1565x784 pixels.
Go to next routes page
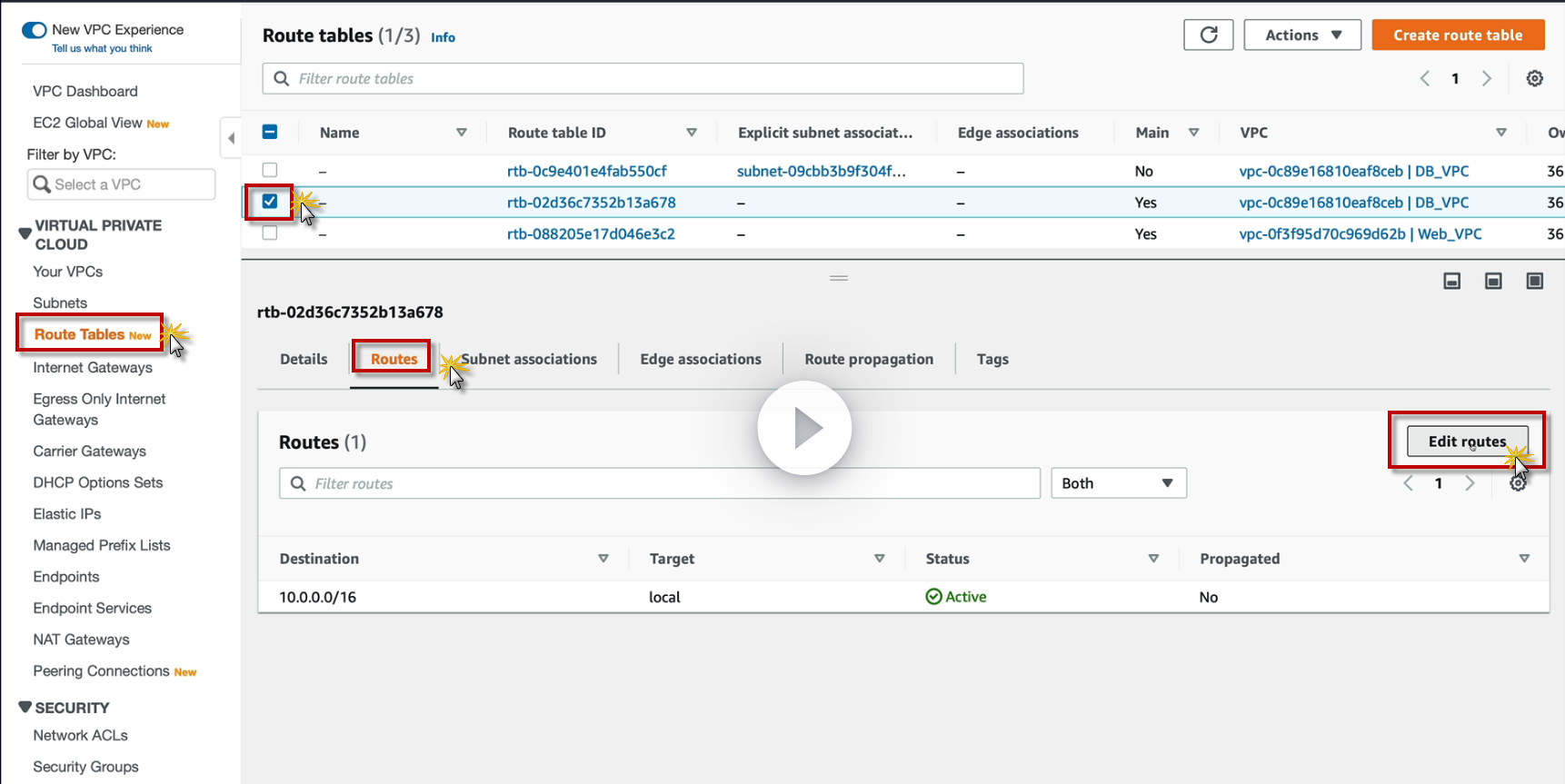tap(1470, 483)
